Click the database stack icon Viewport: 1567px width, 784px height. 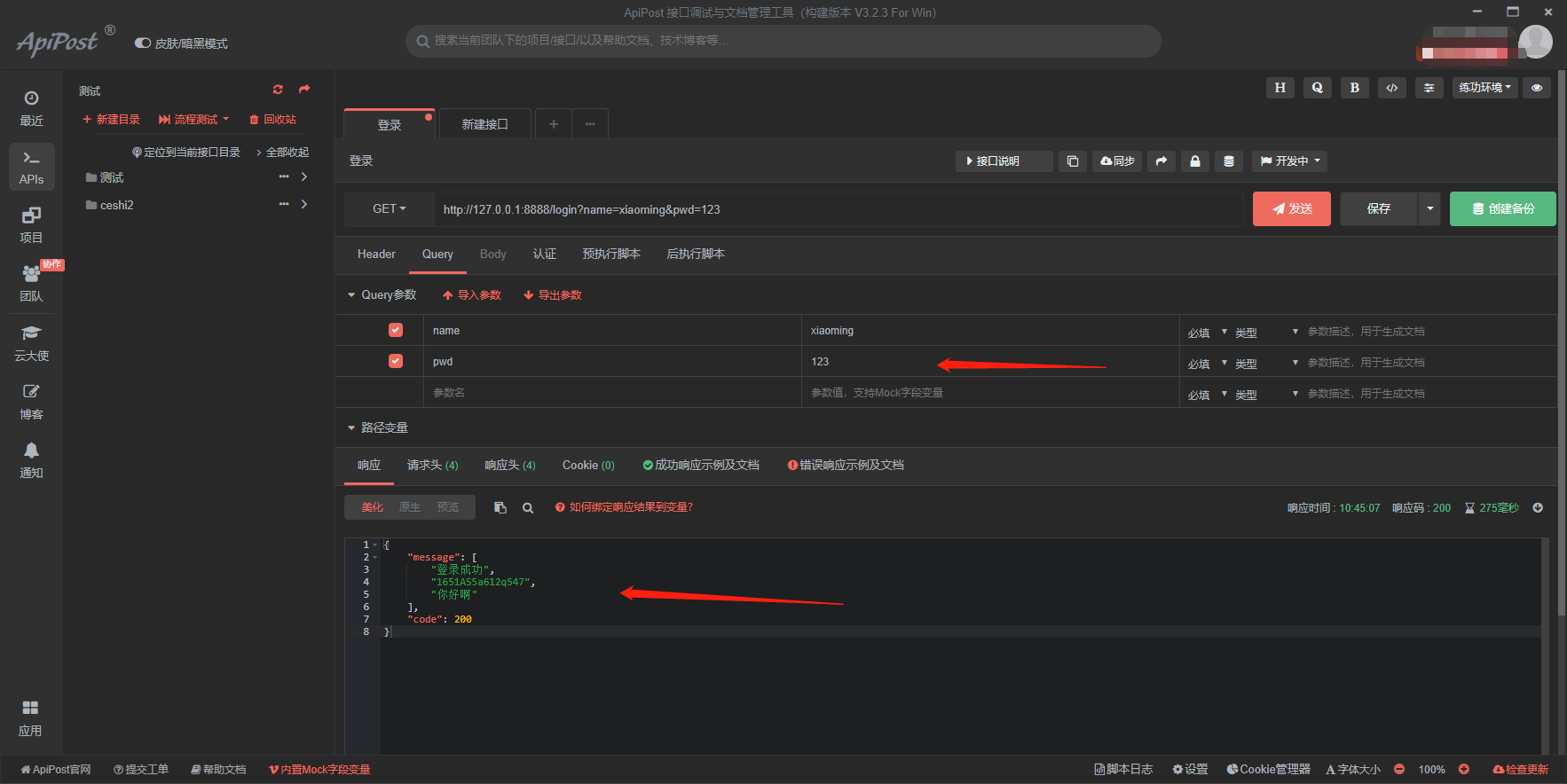pos(1229,161)
